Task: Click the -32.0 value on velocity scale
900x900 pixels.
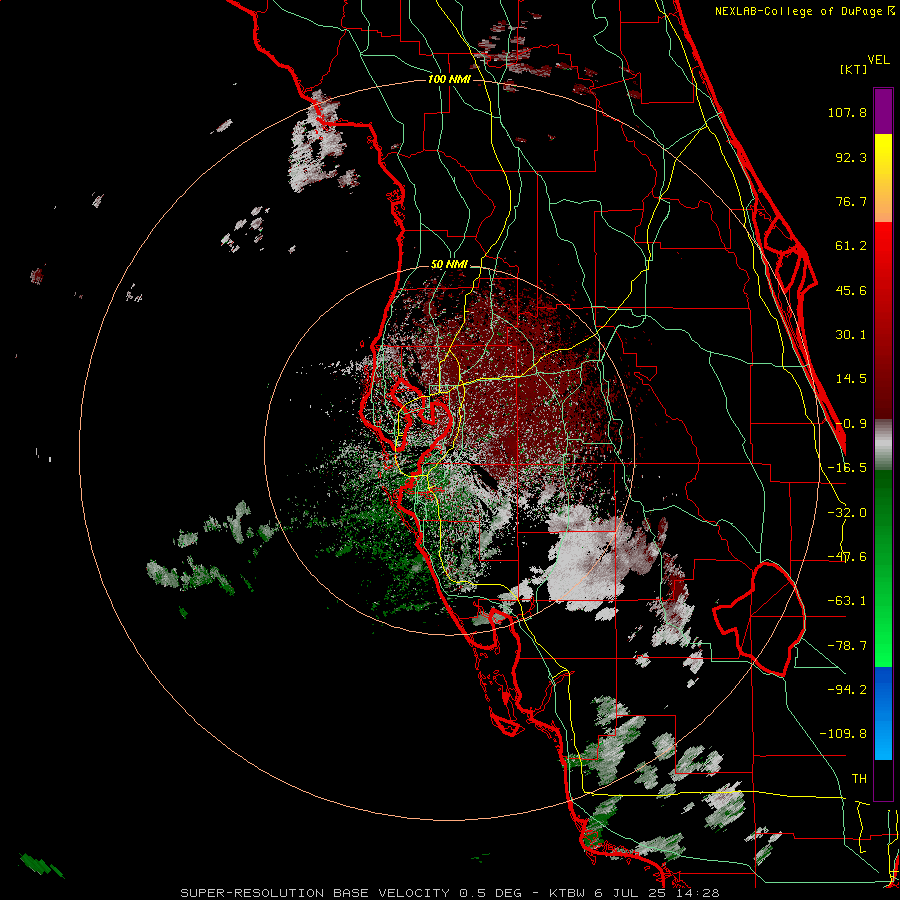Action: [x=847, y=513]
